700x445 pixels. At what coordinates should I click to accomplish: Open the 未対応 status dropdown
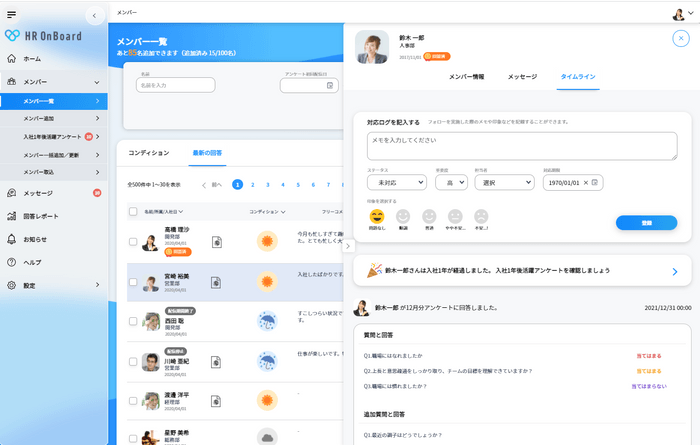(x=397, y=183)
